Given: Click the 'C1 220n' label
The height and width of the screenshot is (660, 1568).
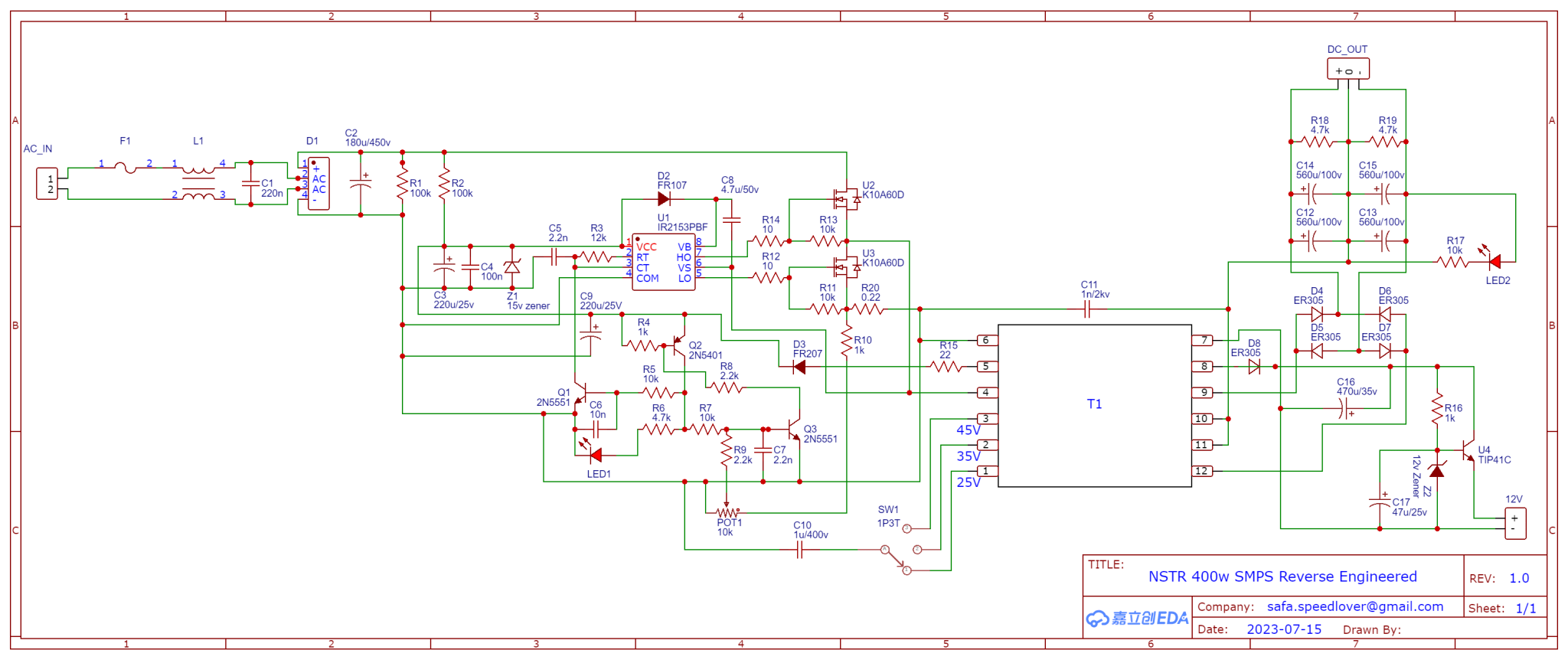Looking at the screenshot, I should coord(272,188).
